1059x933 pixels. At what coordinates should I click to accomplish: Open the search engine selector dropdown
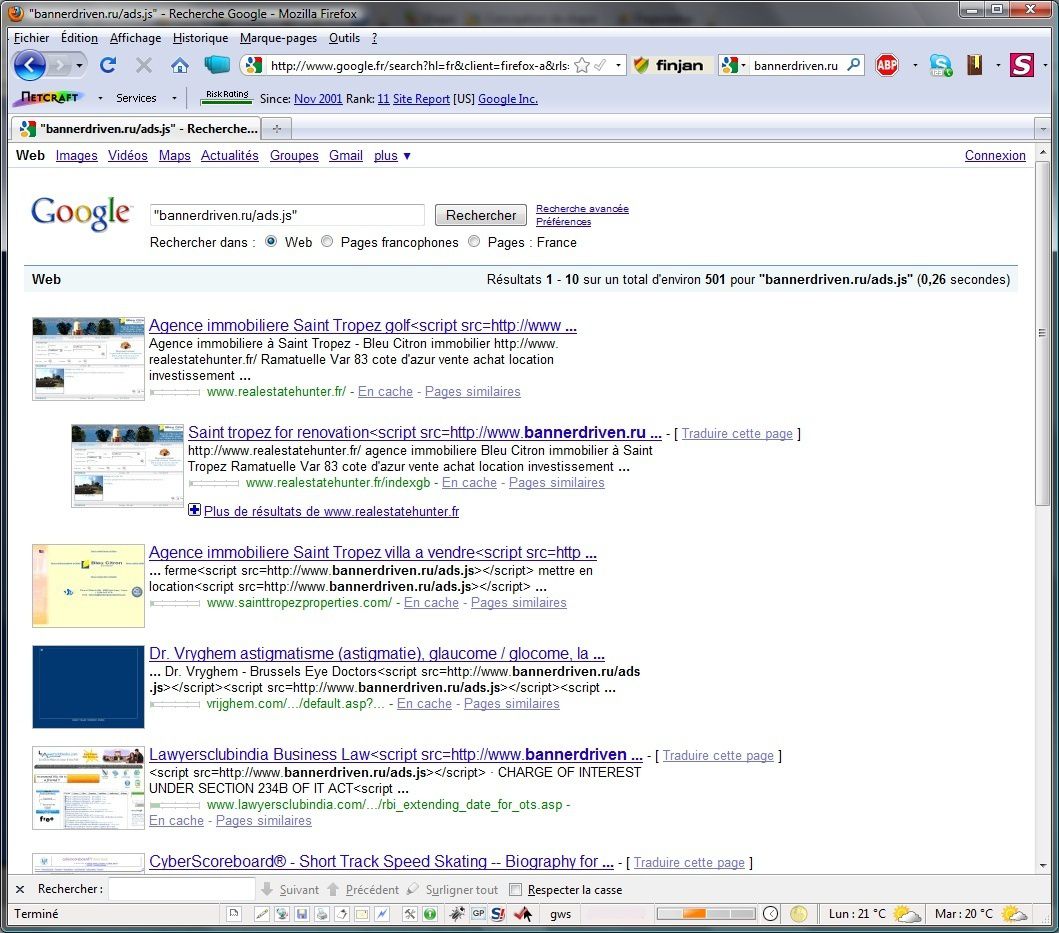pyautogui.click(x=744, y=66)
